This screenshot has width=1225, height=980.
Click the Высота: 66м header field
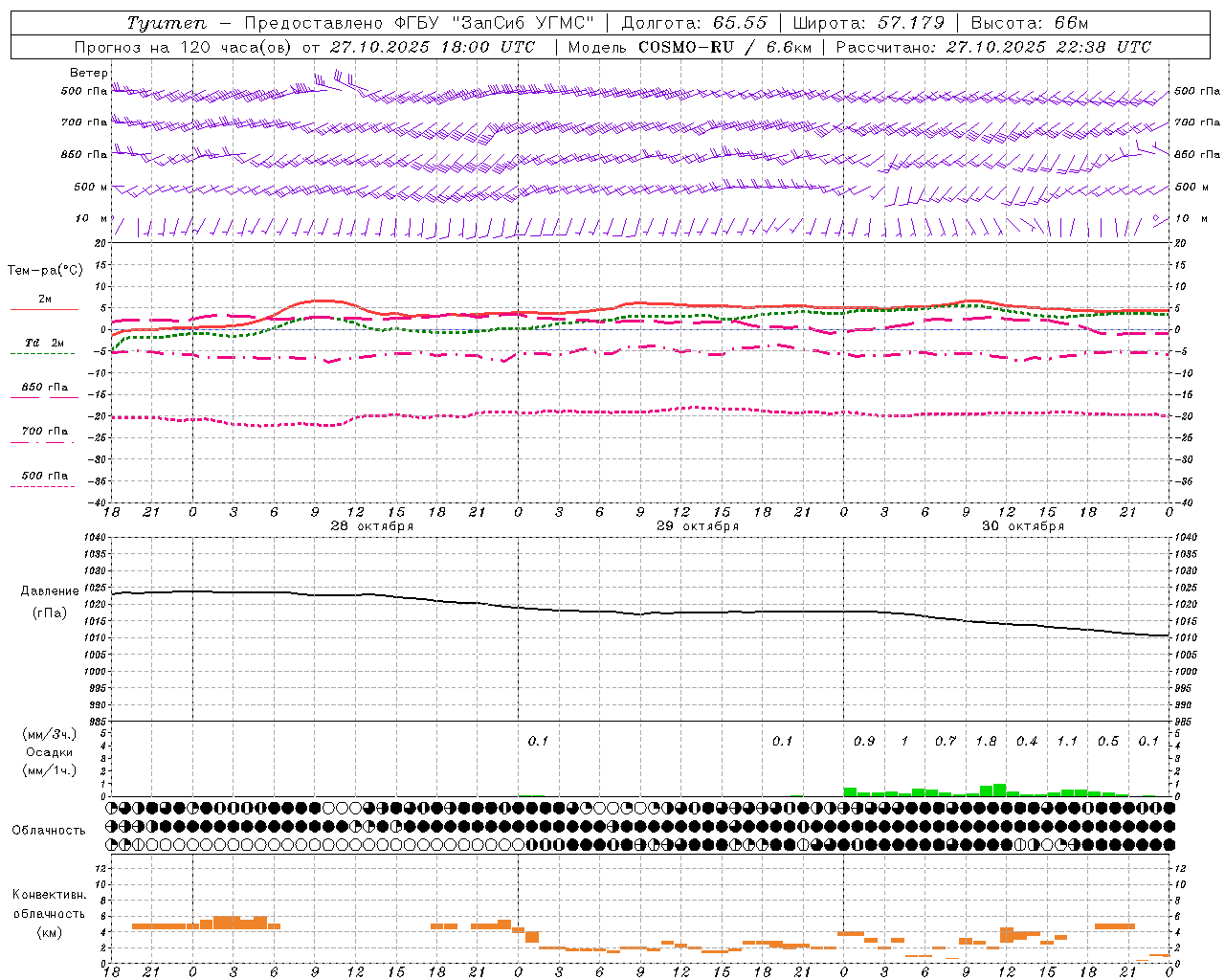coord(1030,23)
